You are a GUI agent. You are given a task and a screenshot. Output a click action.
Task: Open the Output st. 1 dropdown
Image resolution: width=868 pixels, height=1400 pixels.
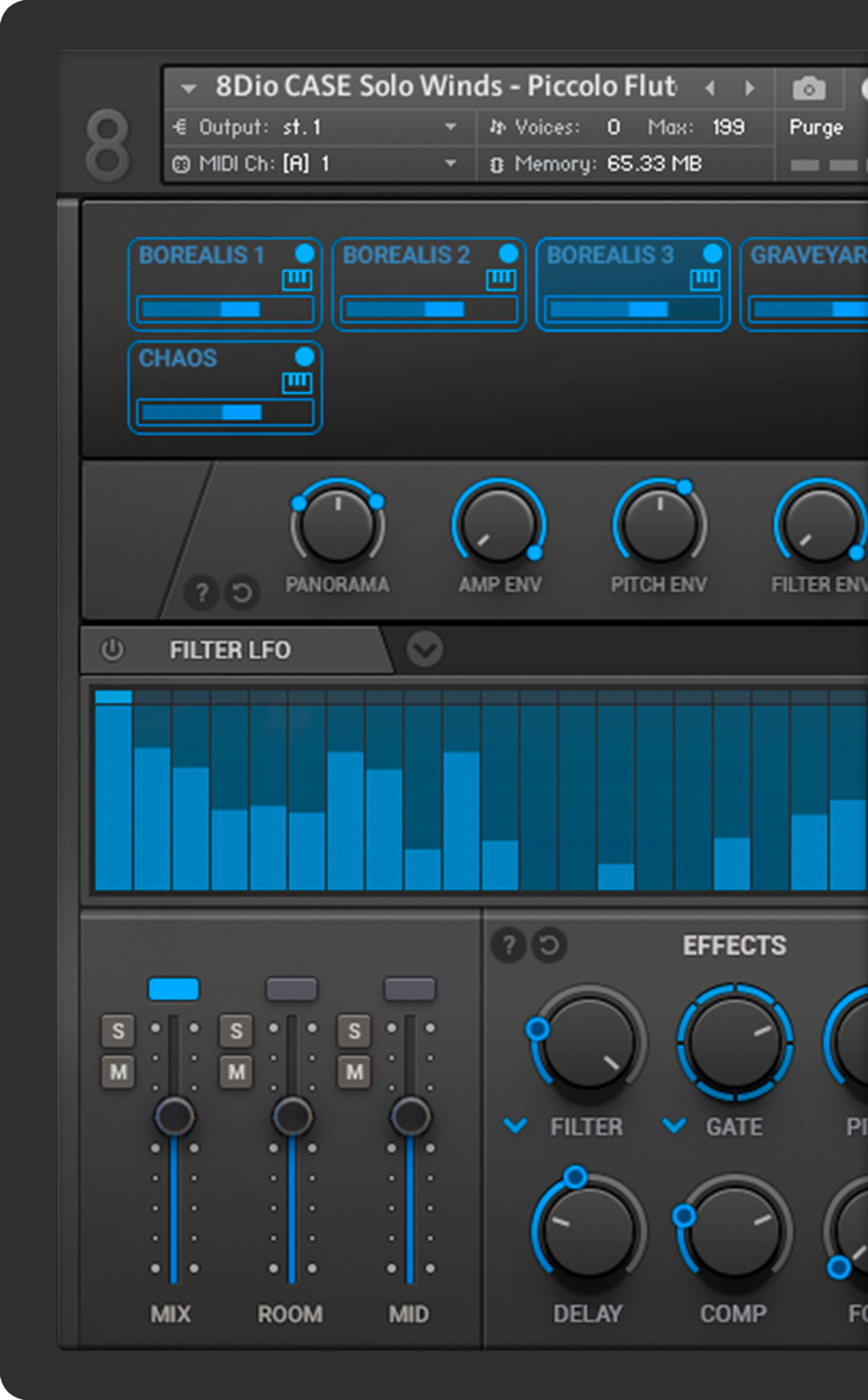(x=450, y=127)
